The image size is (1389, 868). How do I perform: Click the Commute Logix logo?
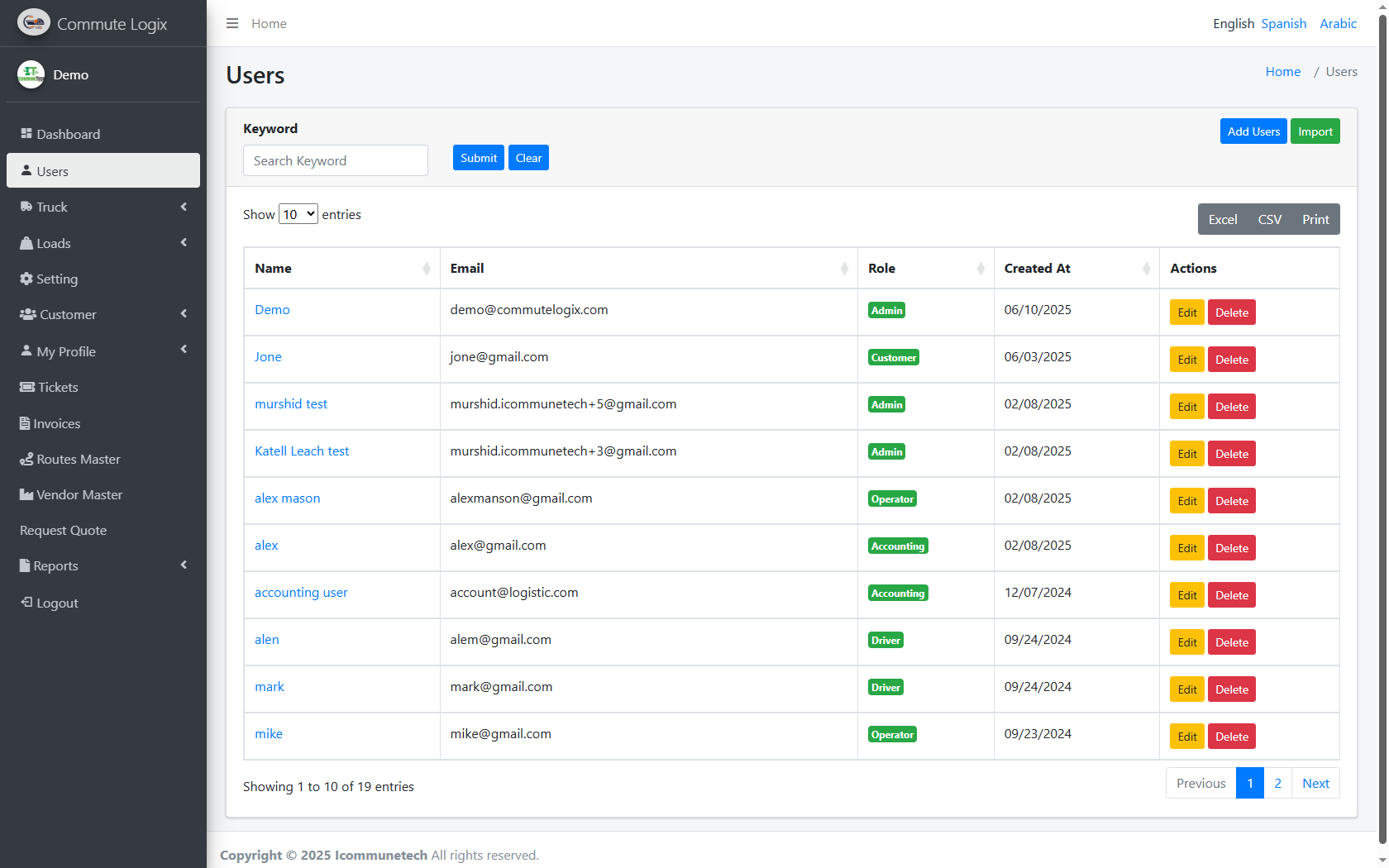click(33, 22)
